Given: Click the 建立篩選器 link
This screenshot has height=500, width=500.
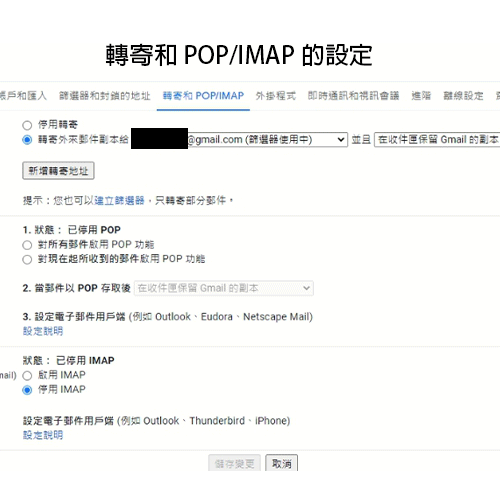Looking at the screenshot, I should (x=119, y=200).
